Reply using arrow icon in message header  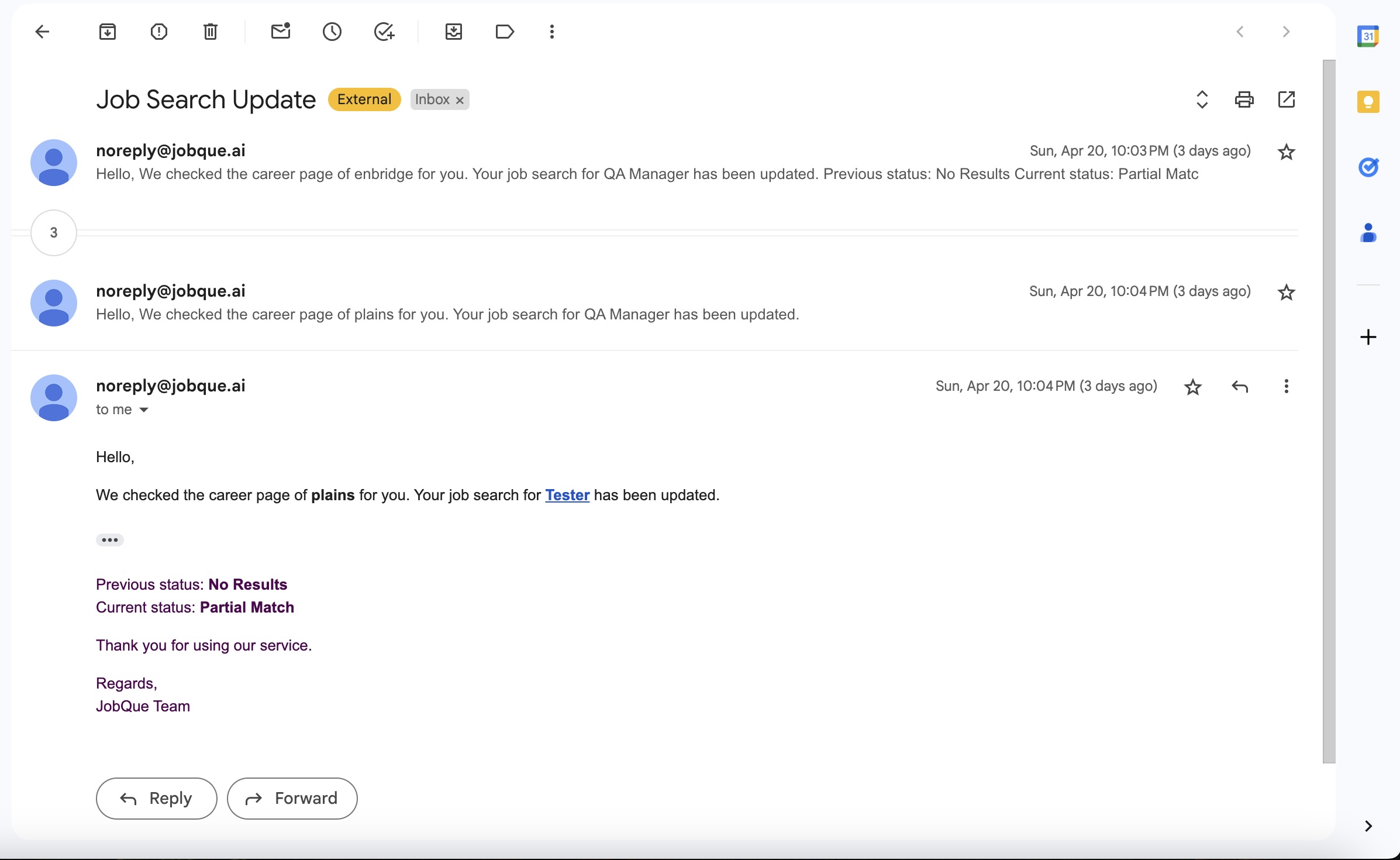tap(1240, 387)
